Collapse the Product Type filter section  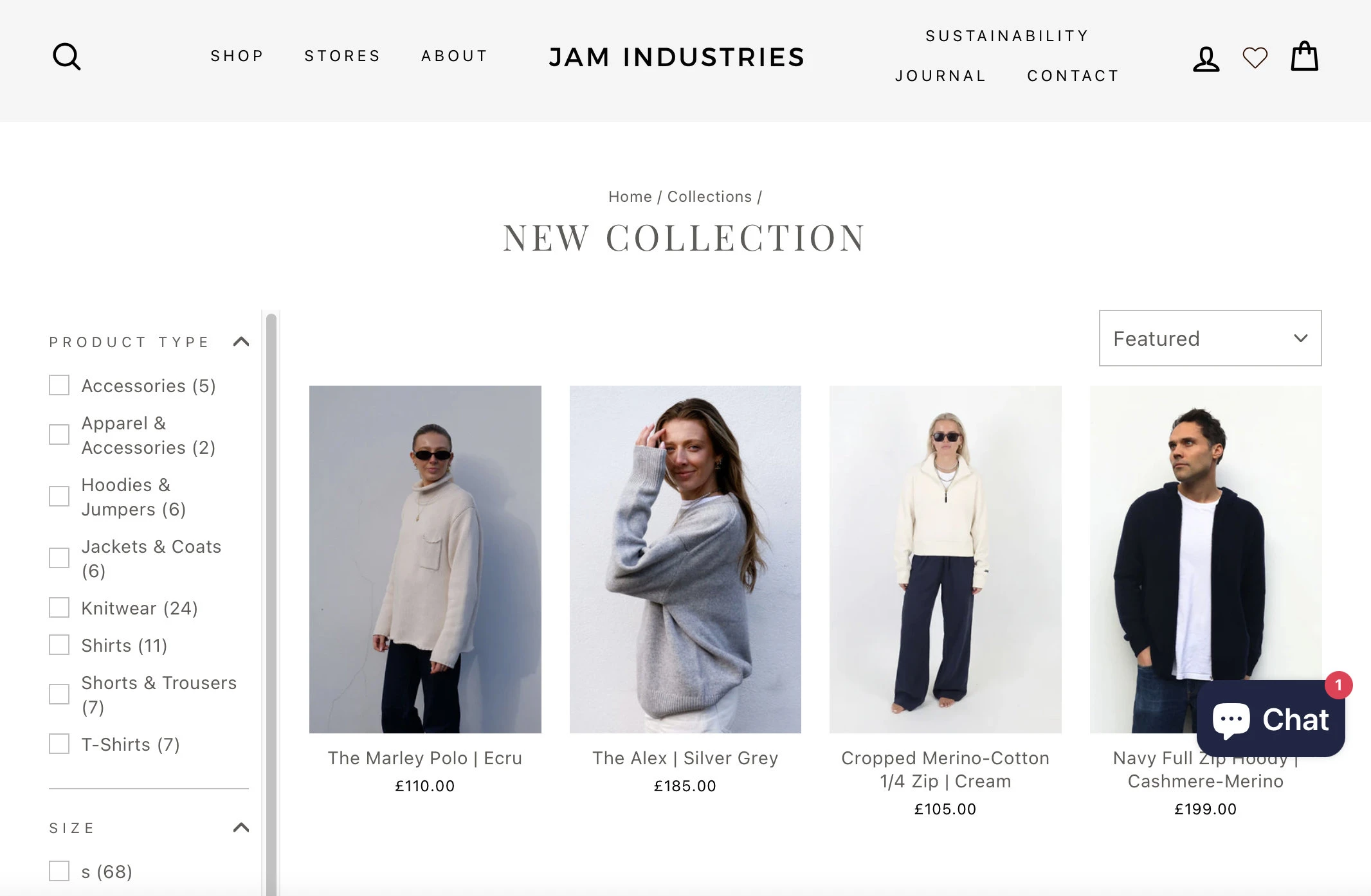(241, 341)
